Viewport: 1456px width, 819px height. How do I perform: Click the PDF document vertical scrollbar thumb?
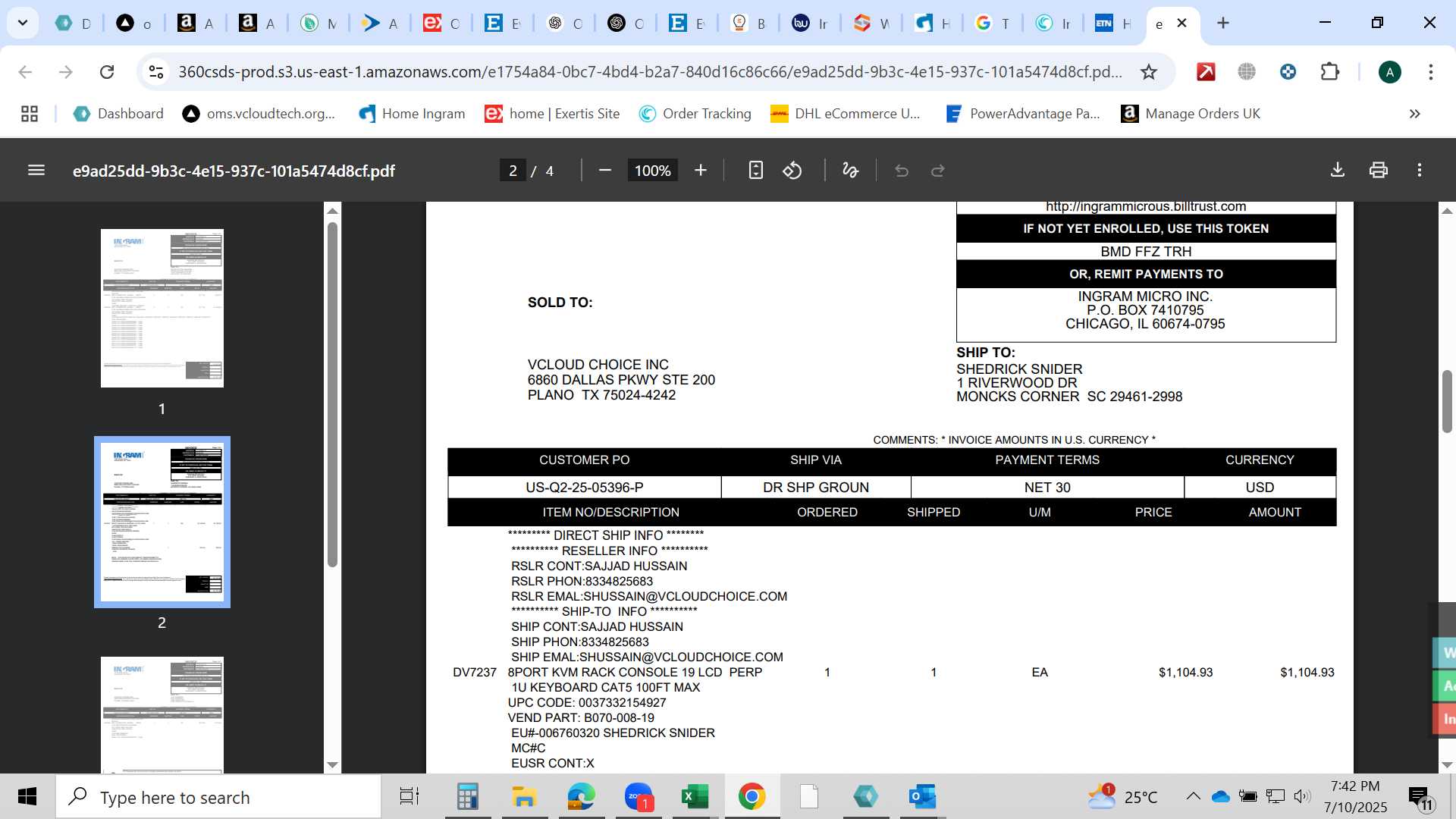pyautogui.click(x=1447, y=401)
